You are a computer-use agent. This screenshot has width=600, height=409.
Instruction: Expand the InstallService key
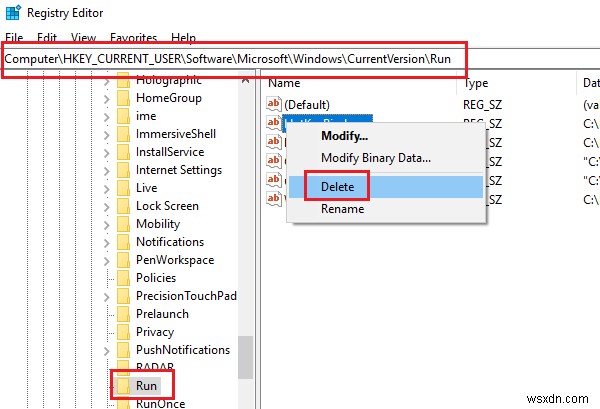(107, 153)
